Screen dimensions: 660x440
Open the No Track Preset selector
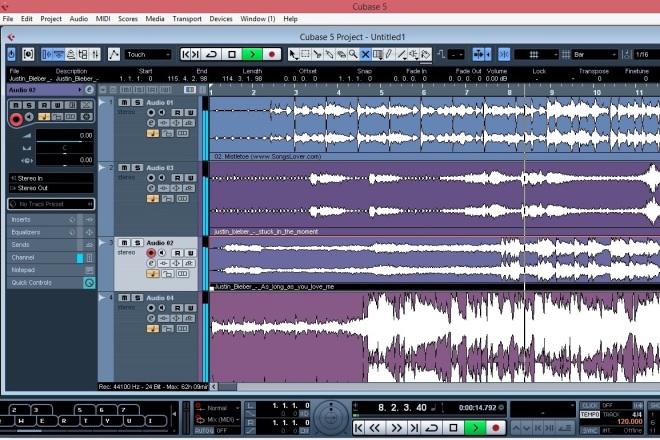51,204
